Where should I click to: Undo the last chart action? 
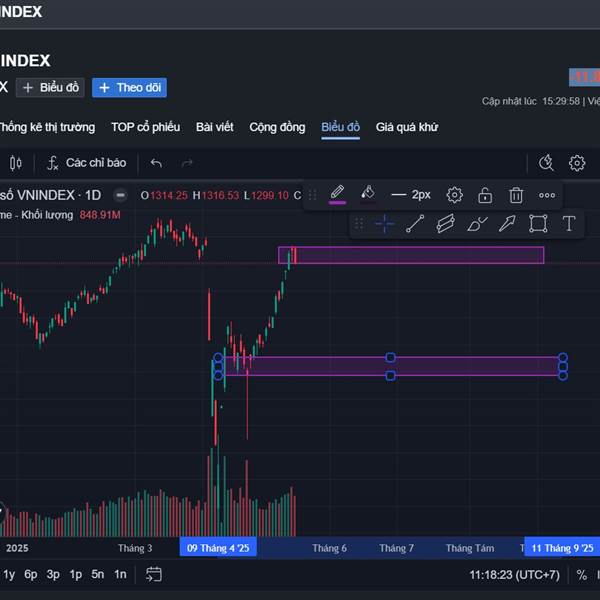(156, 163)
